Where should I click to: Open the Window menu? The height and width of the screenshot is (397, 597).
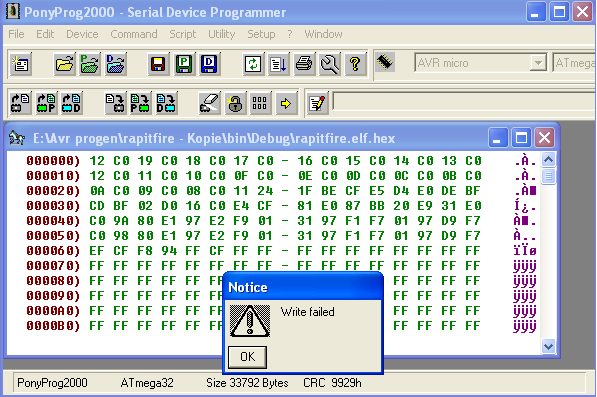(323, 34)
